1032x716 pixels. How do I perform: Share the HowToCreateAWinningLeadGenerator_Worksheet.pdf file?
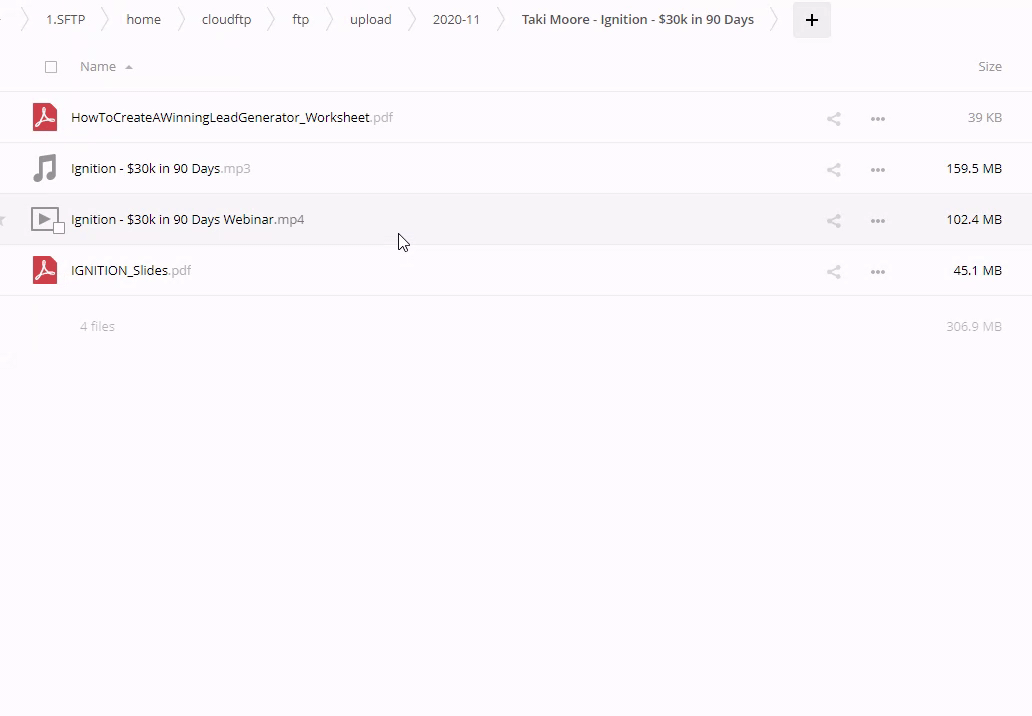pos(833,118)
